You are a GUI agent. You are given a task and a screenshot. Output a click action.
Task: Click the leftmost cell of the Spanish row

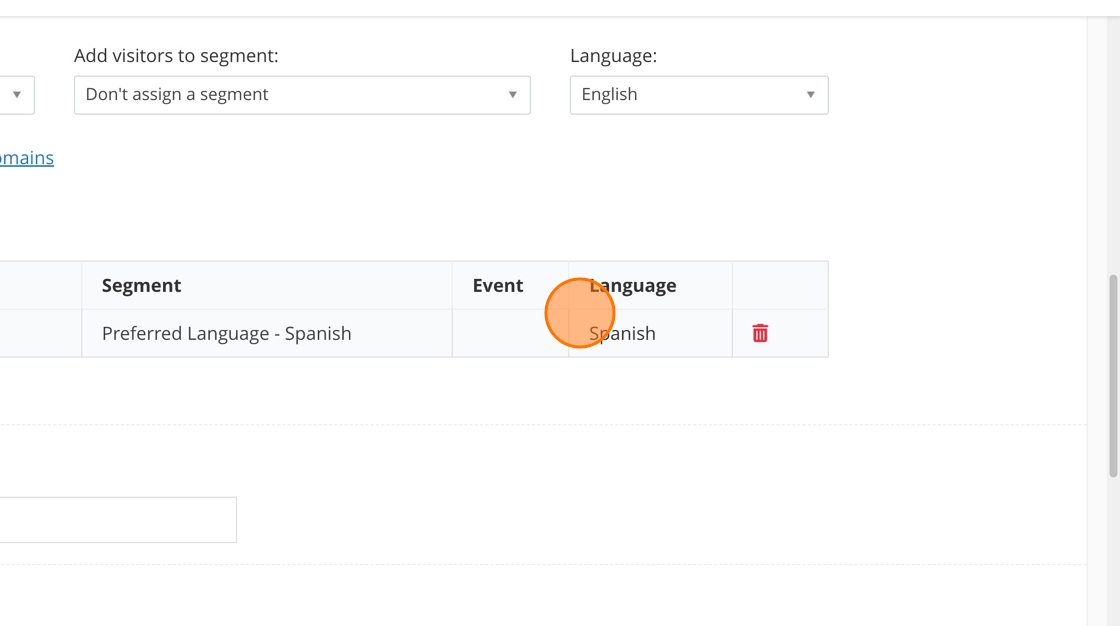[x=40, y=334]
